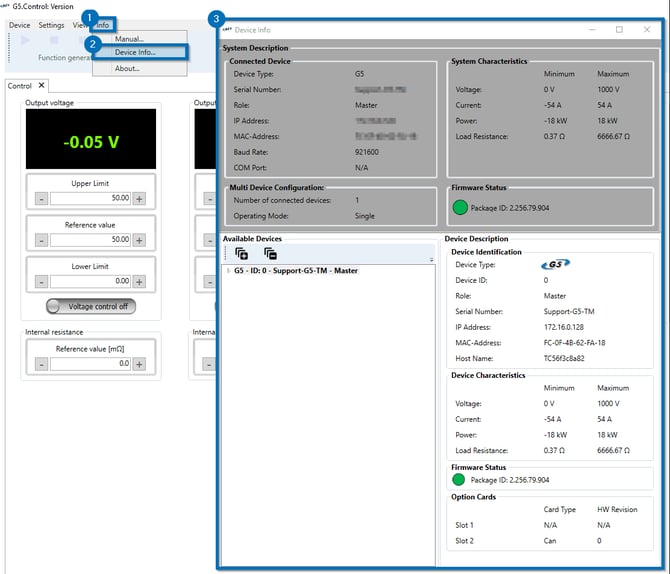Image resolution: width=670 pixels, height=574 pixels.
Task: Click the stop toolbar icon
Action: click(54, 40)
